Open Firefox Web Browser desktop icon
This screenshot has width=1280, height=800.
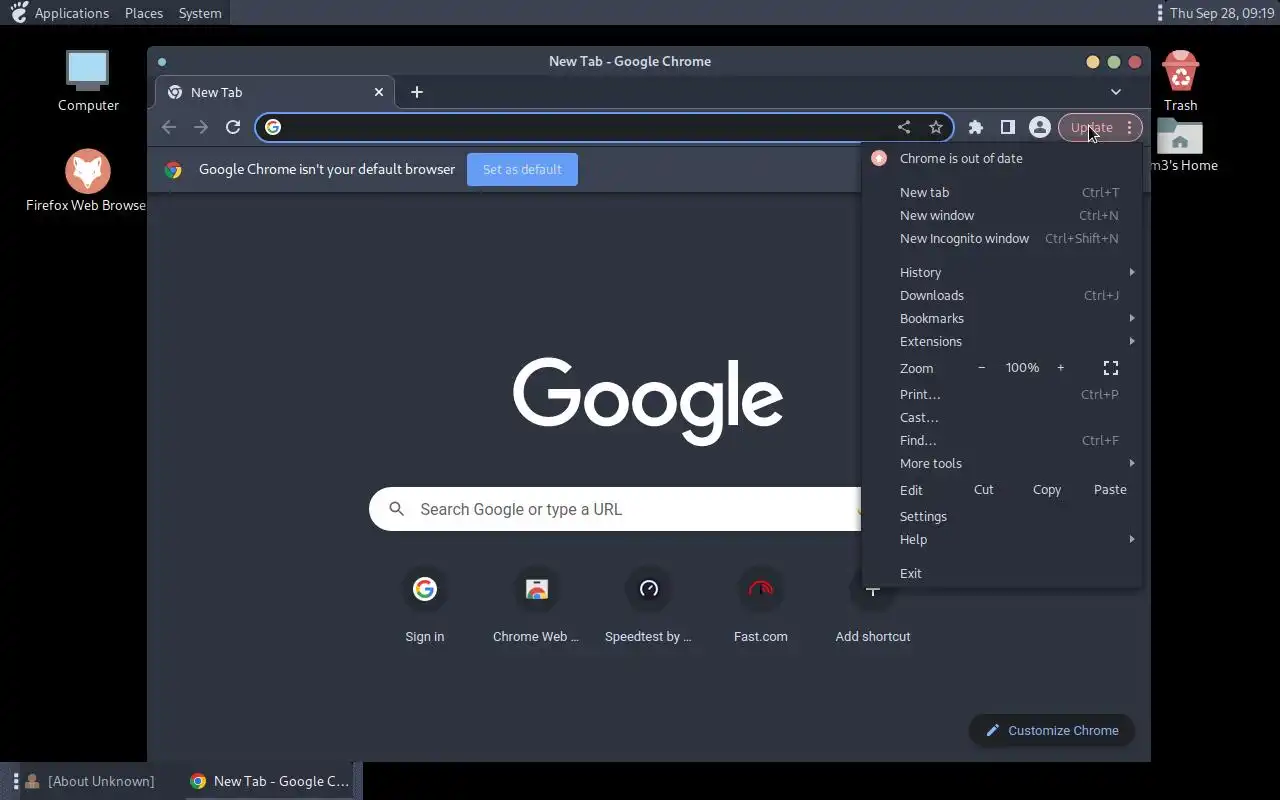(87, 181)
